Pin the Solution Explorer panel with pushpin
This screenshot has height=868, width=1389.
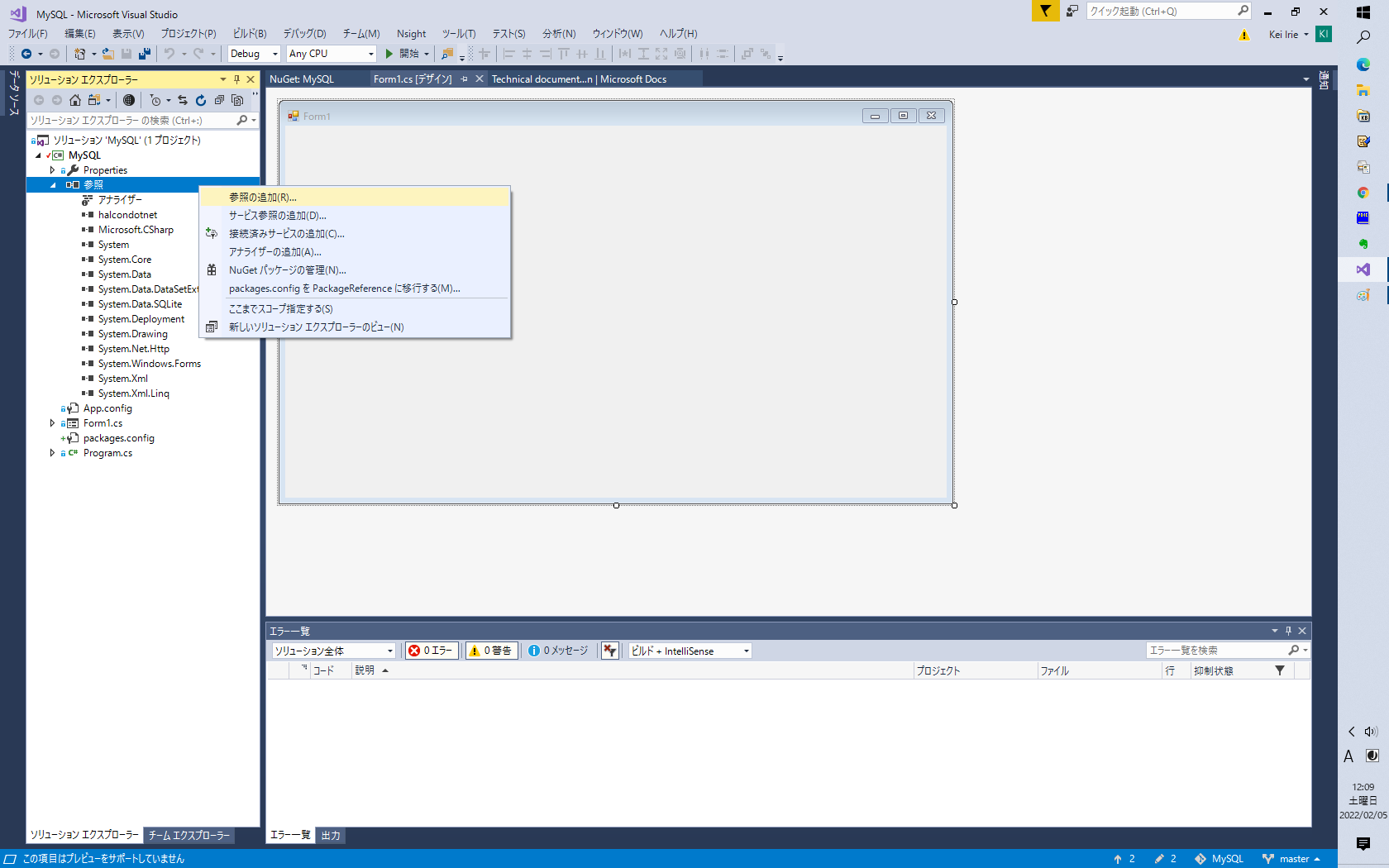pos(236,79)
